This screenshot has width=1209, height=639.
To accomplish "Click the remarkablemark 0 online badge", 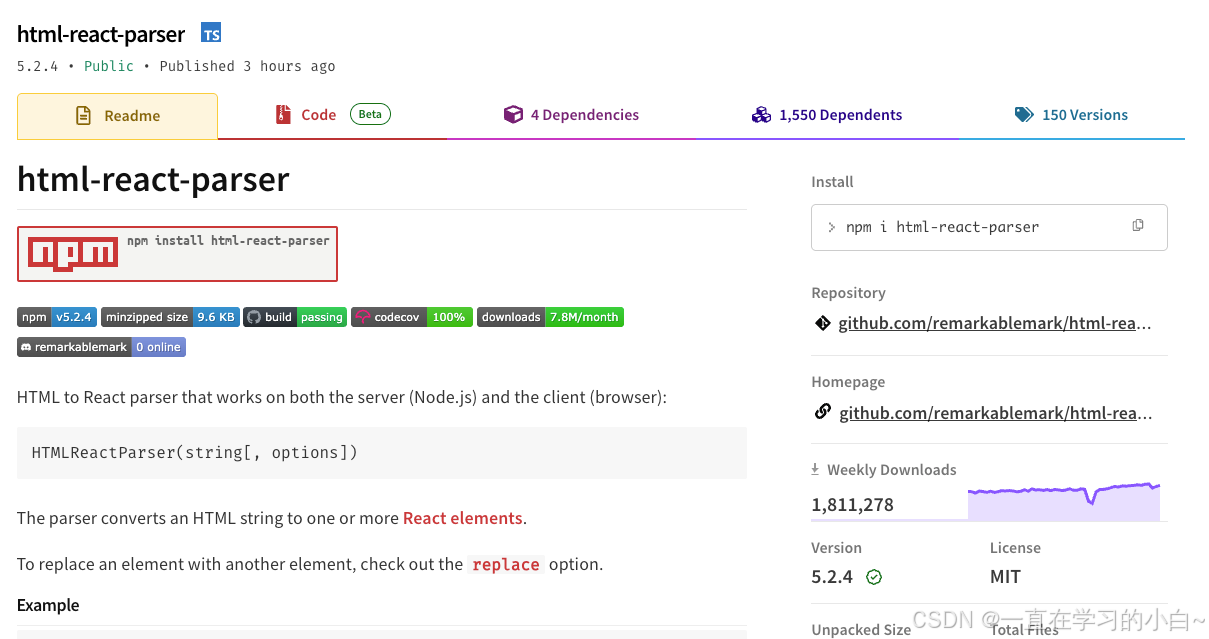I will pyautogui.click(x=101, y=347).
